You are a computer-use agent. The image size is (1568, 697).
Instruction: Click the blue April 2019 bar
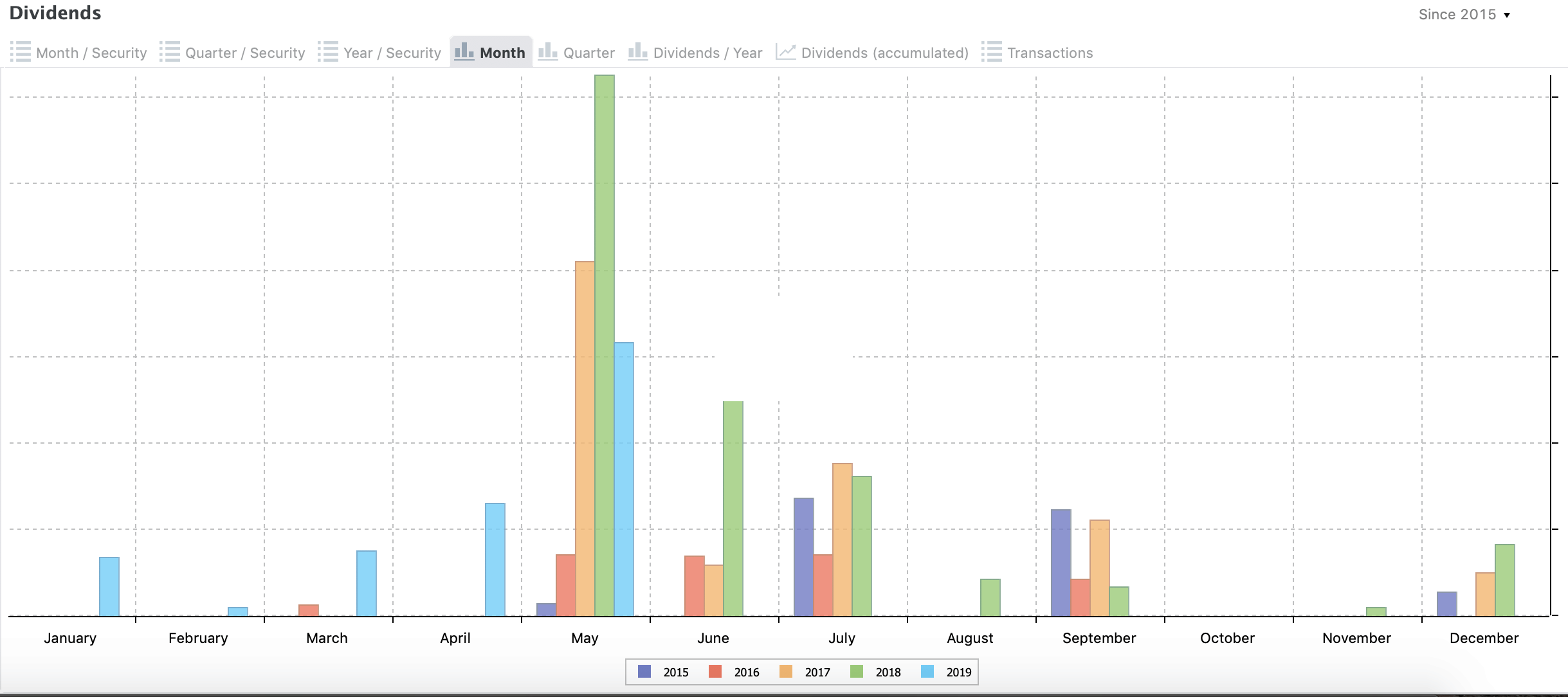point(495,559)
